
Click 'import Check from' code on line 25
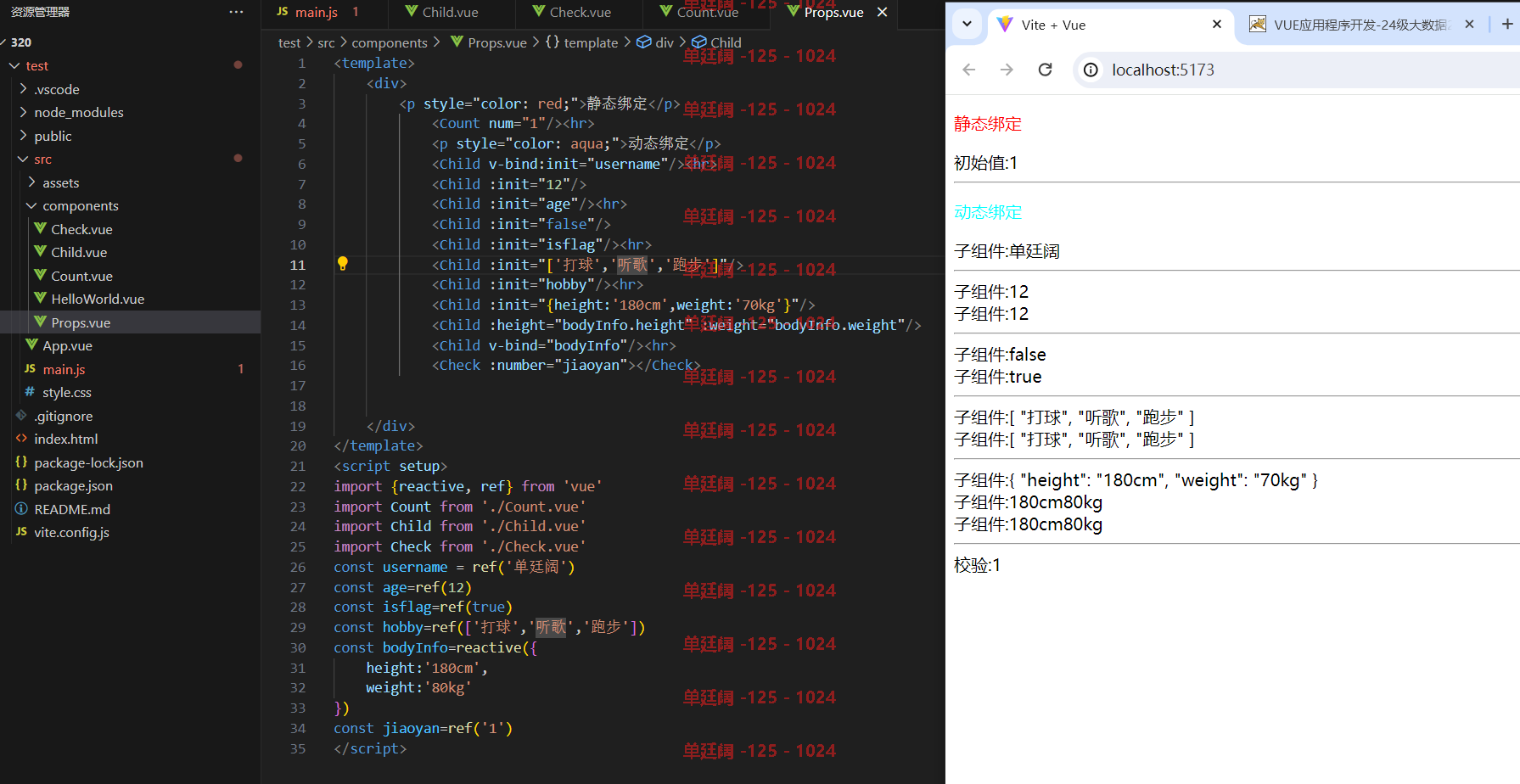click(x=403, y=546)
